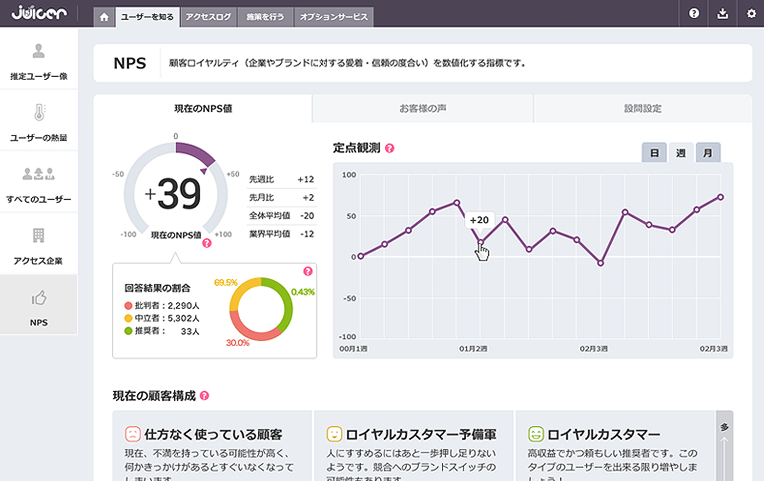This screenshot has height=481, width=764.
Task: Open the アクセスログ menu tab
Action: pos(209,17)
